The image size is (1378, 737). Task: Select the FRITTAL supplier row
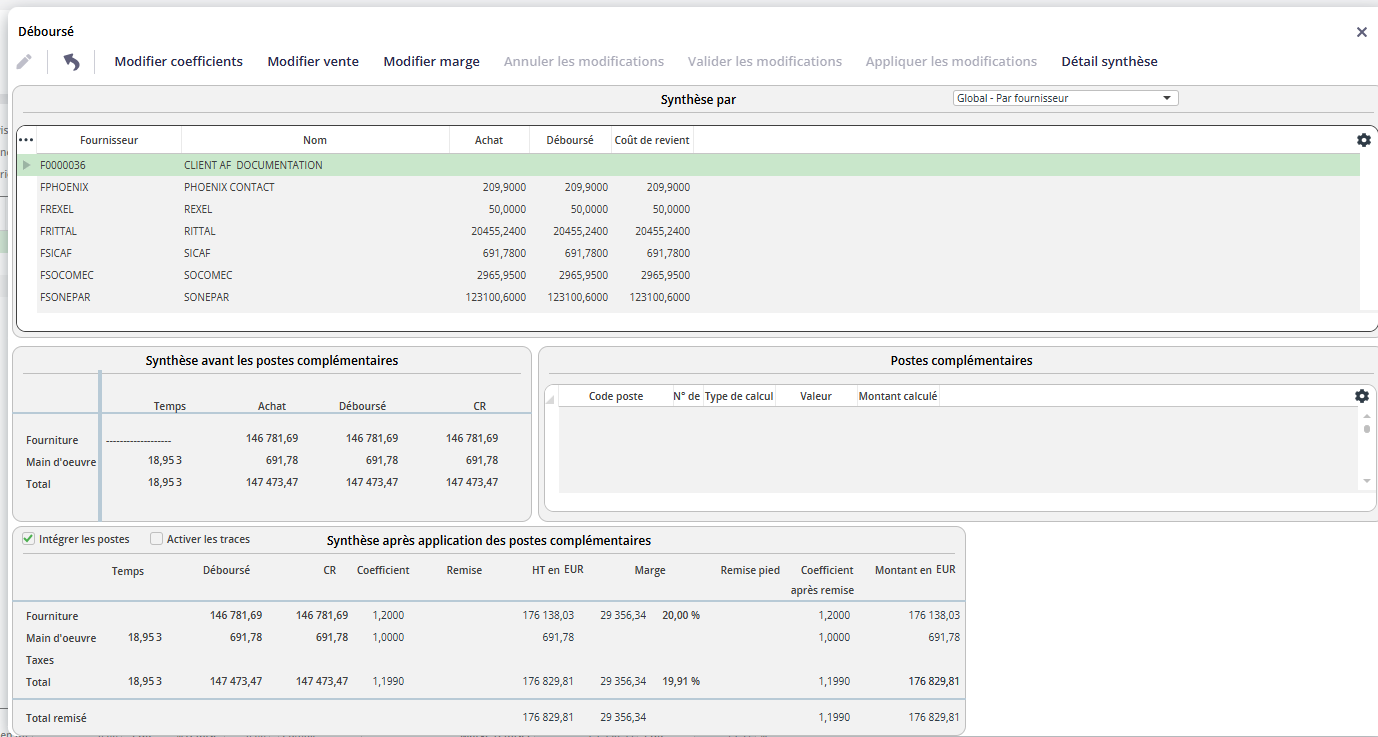click(698, 231)
